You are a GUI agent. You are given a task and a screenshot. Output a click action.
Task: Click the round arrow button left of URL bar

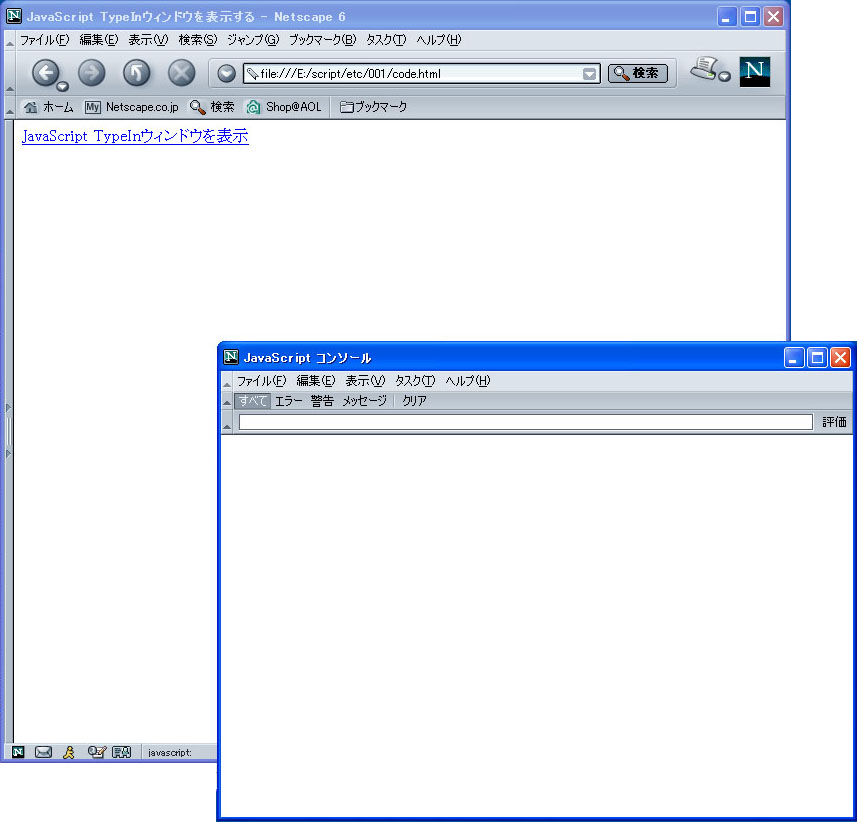[x=226, y=74]
